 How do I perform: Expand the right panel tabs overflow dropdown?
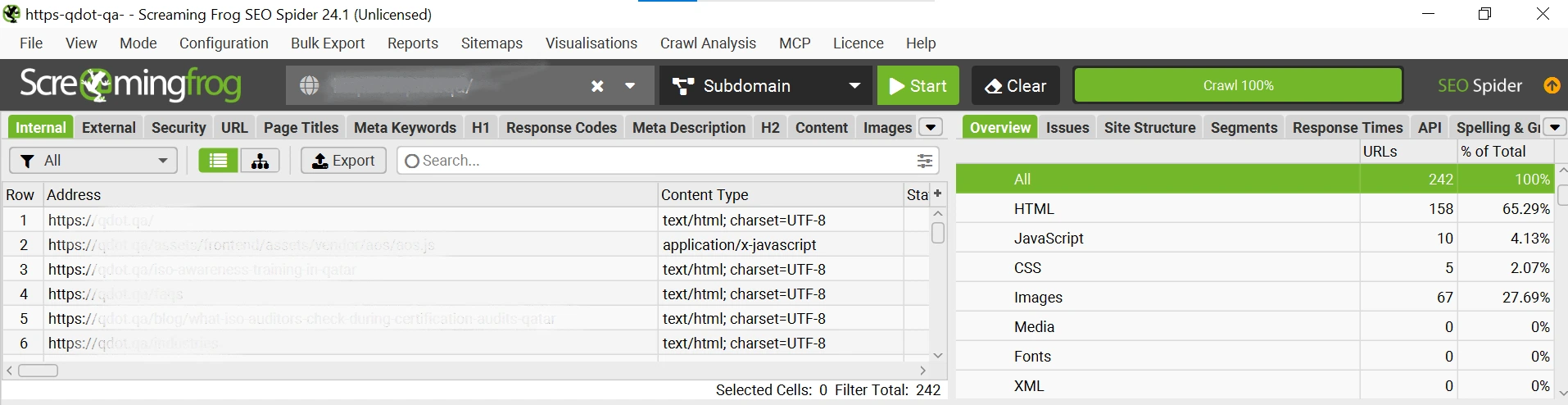pyautogui.click(x=1555, y=127)
